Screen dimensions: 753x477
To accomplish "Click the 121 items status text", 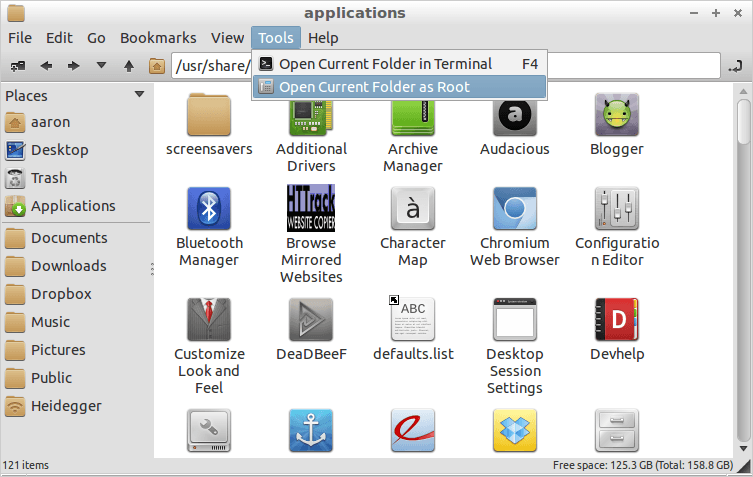I will [26, 465].
